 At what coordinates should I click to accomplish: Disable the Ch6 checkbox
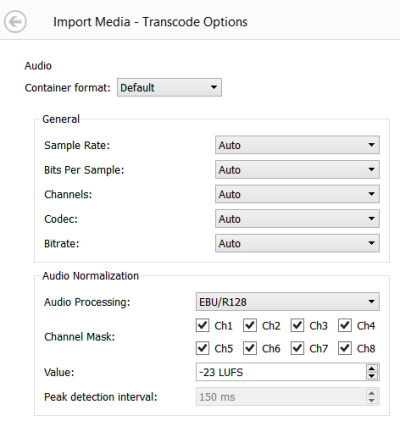250,348
